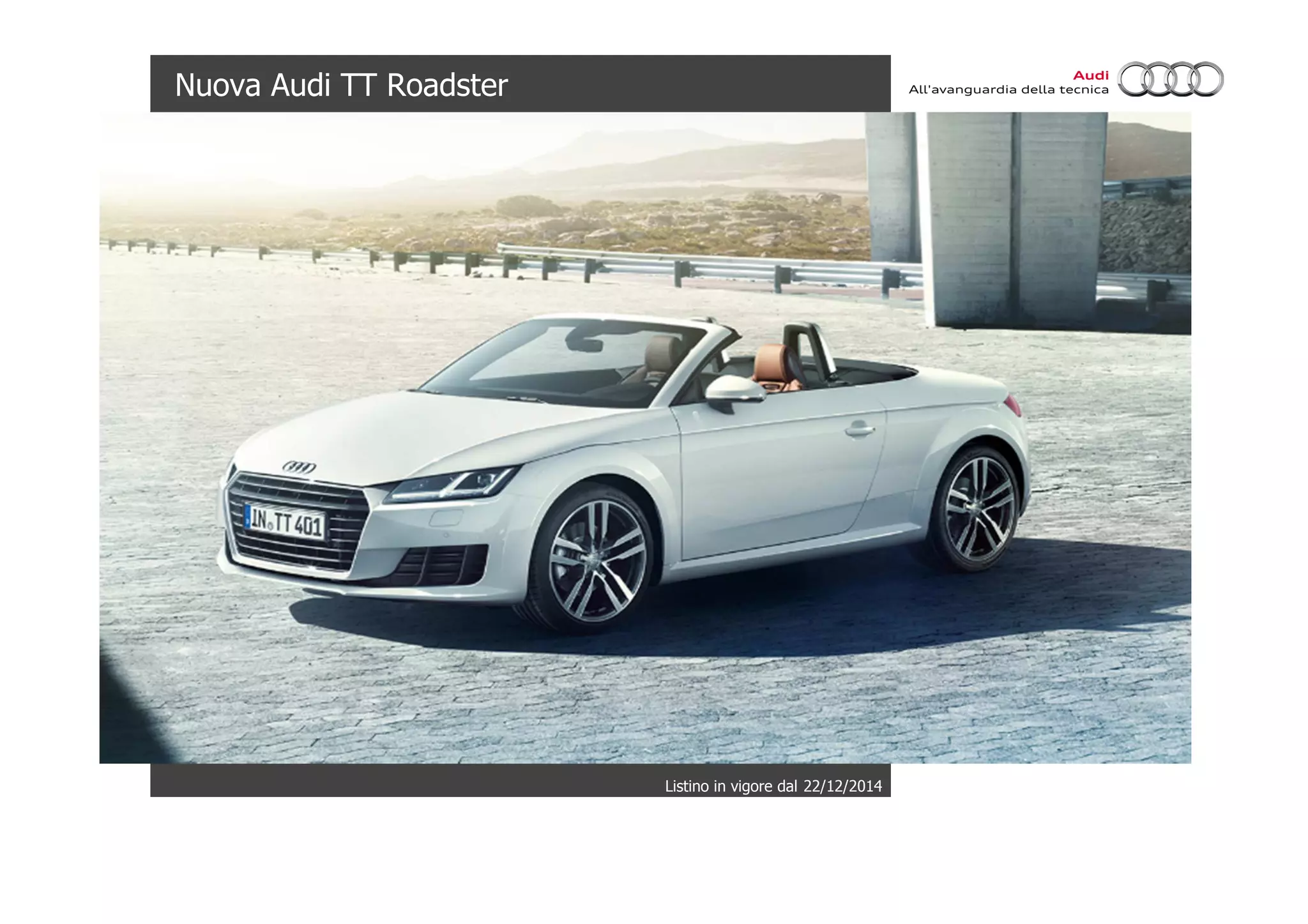Click the driver door handle

[860, 429]
